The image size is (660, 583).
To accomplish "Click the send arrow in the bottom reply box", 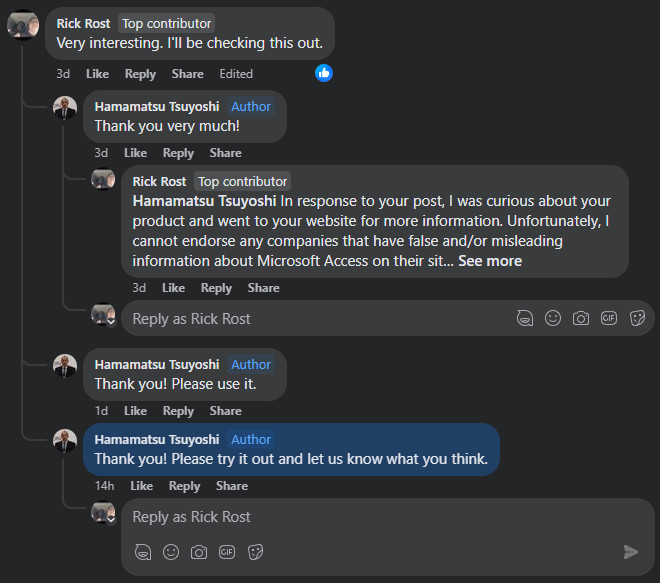I will (630, 552).
